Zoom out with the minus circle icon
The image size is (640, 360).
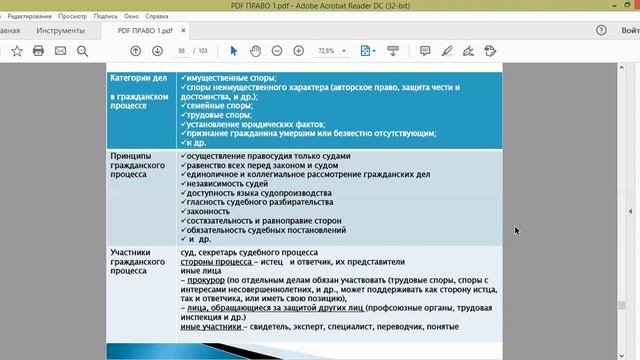tap(277, 51)
